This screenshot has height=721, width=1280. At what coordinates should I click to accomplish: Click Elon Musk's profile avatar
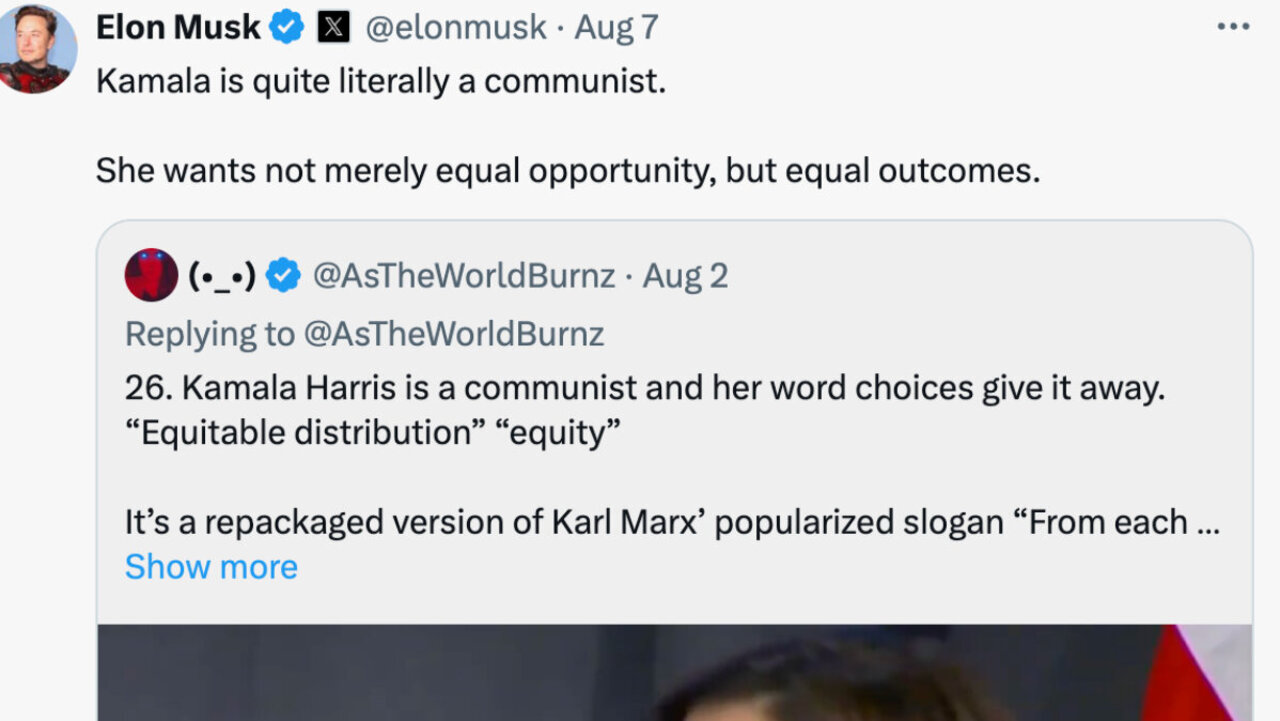click(37, 48)
